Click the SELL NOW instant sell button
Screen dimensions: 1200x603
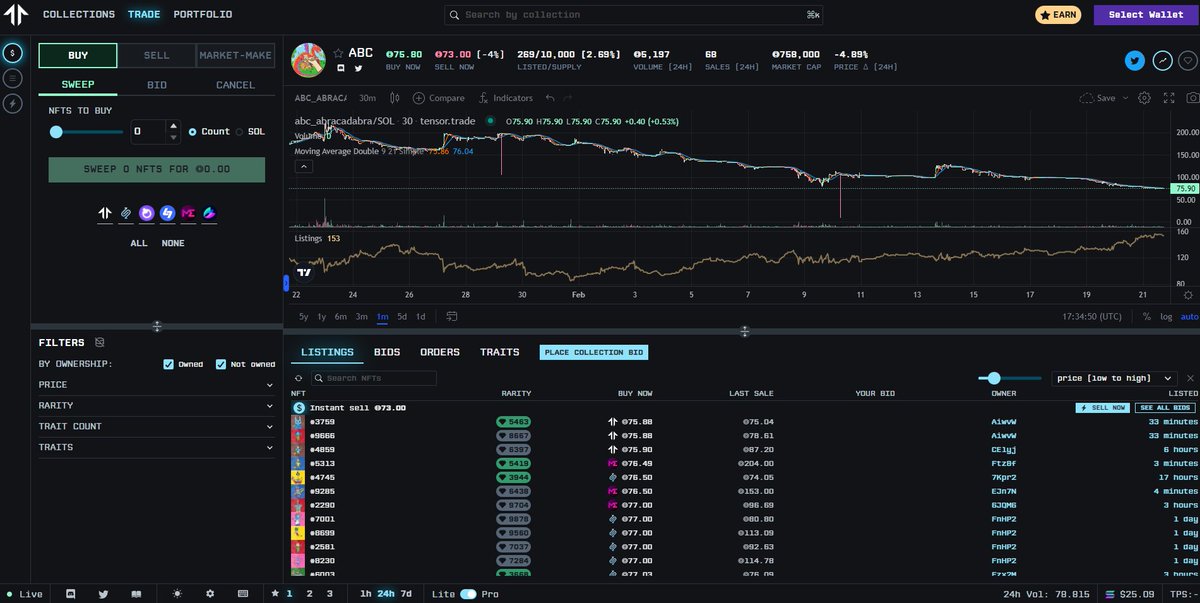pos(1103,408)
